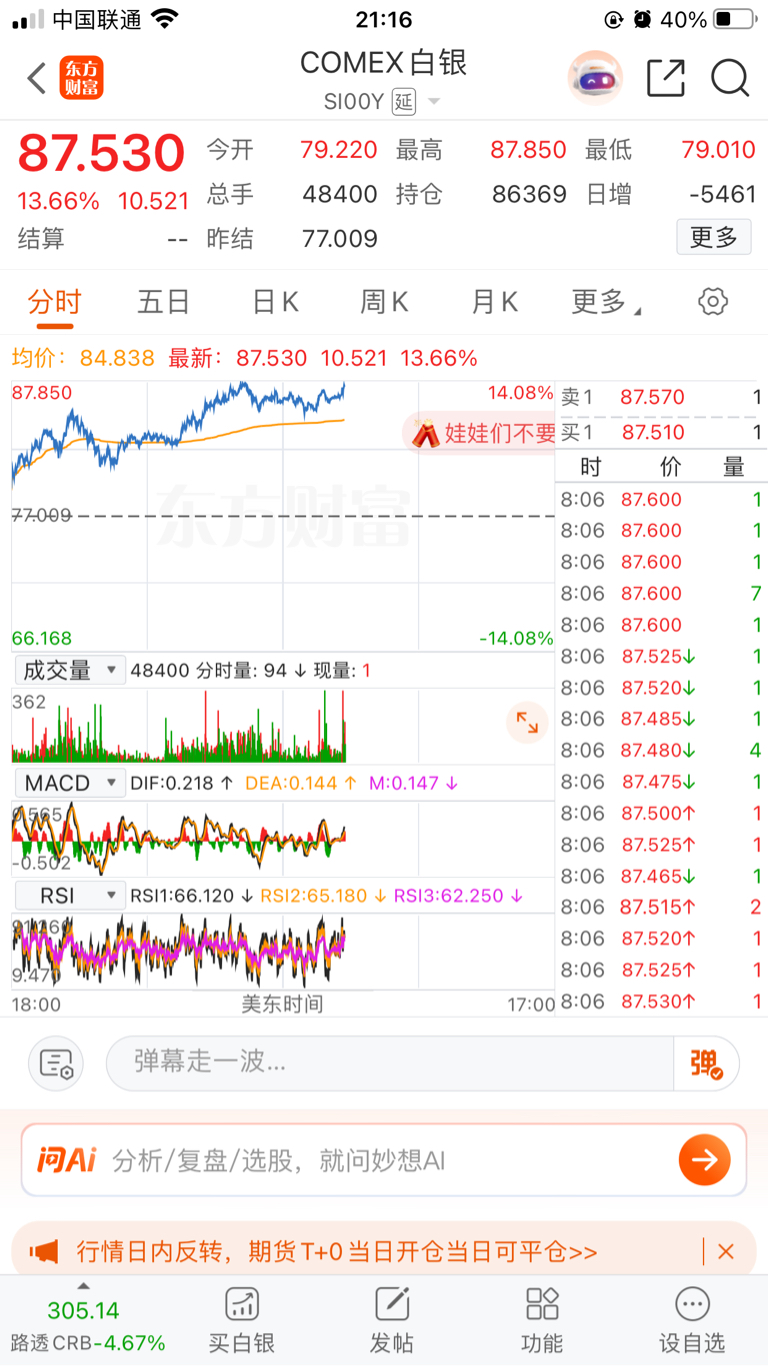This screenshot has height=1366, width=768.
Task: Open the AI robot assistant avatar
Action: coord(595,78)
